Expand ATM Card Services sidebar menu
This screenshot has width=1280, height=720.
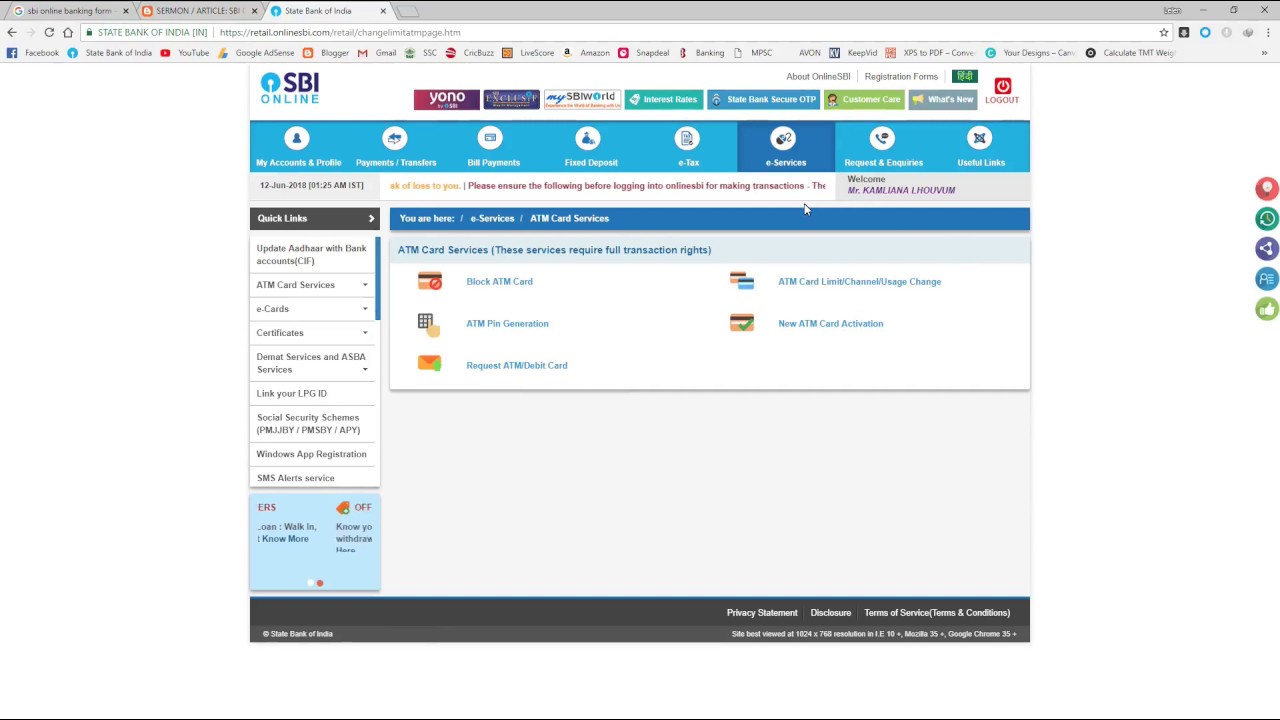[x=364, y=285]
